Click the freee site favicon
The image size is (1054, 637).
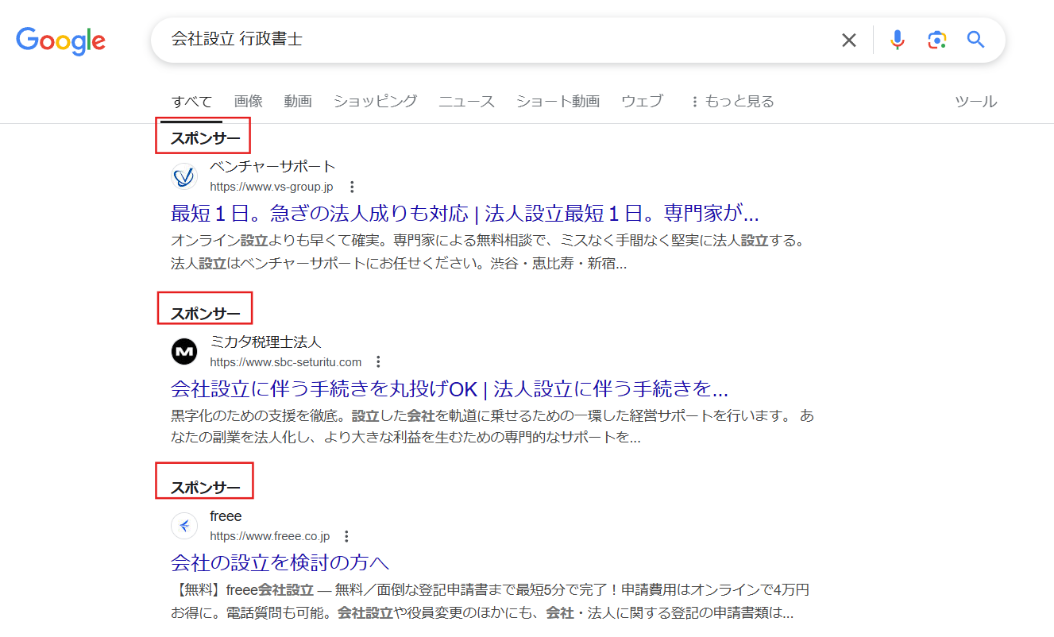click(184, 525)
